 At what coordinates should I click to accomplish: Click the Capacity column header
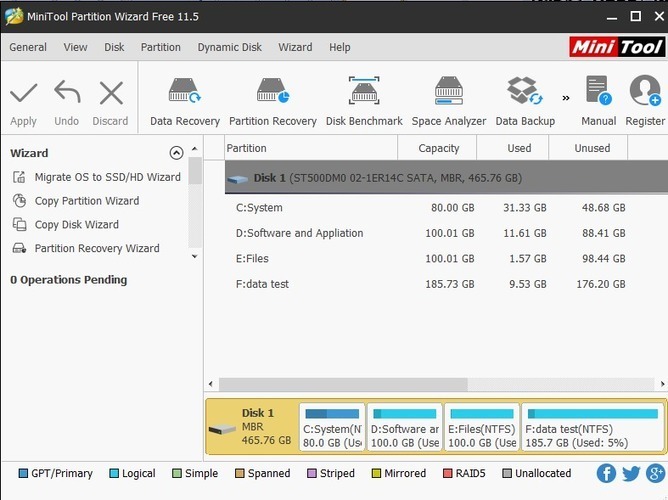(x=438, y=148)
